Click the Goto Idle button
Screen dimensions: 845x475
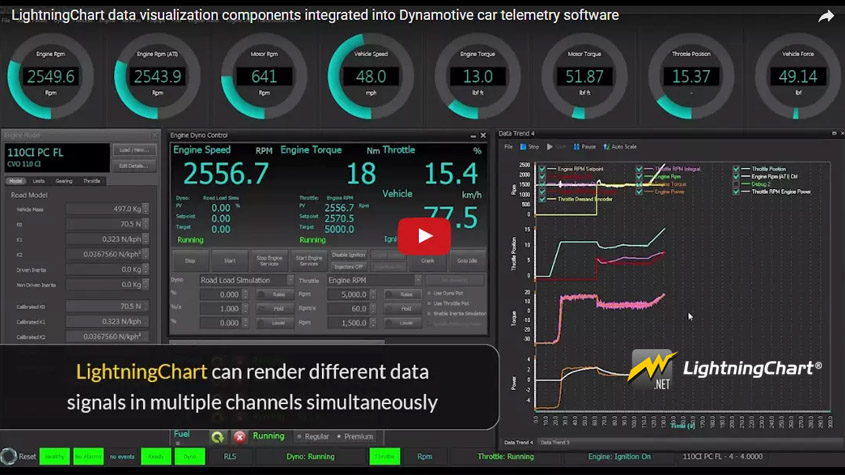pyautogui.click(x=467, y=261)
